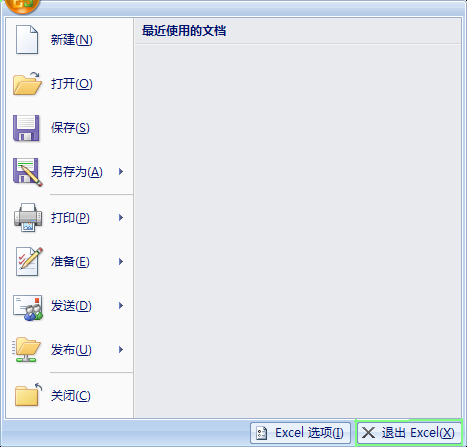
Task: Expand the 另存为(A) submenu arrow
Action: 121,172
